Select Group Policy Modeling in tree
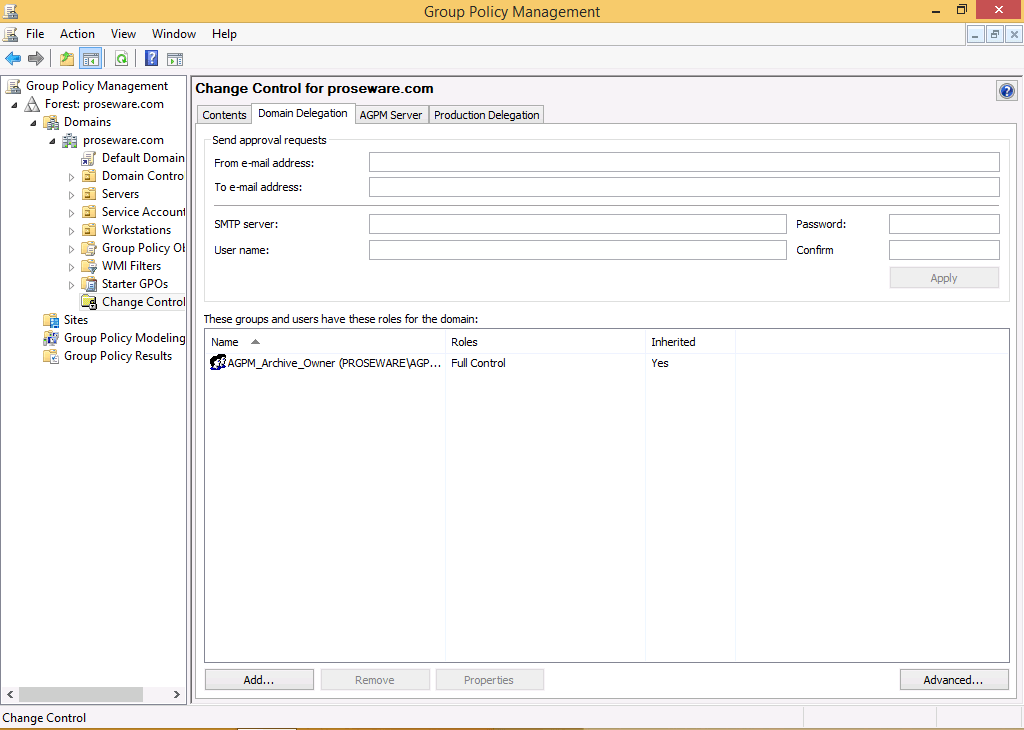 click(124, 338)
